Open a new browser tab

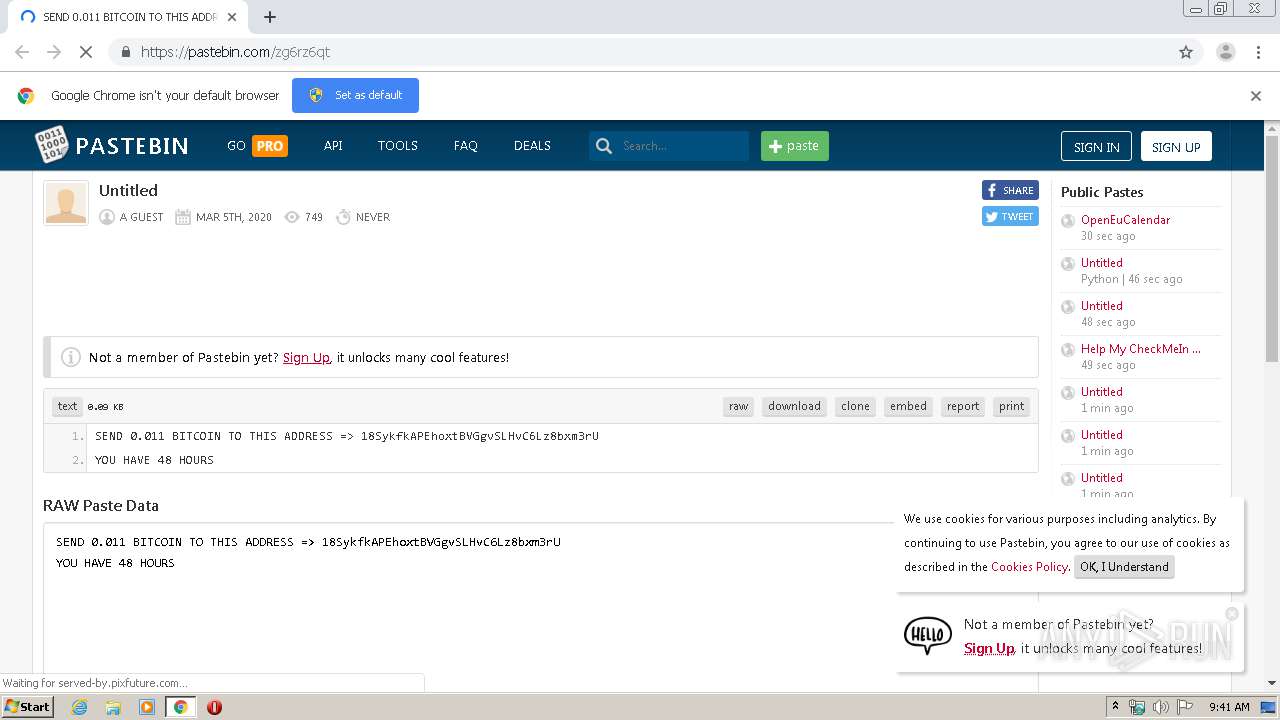[270, 17]
